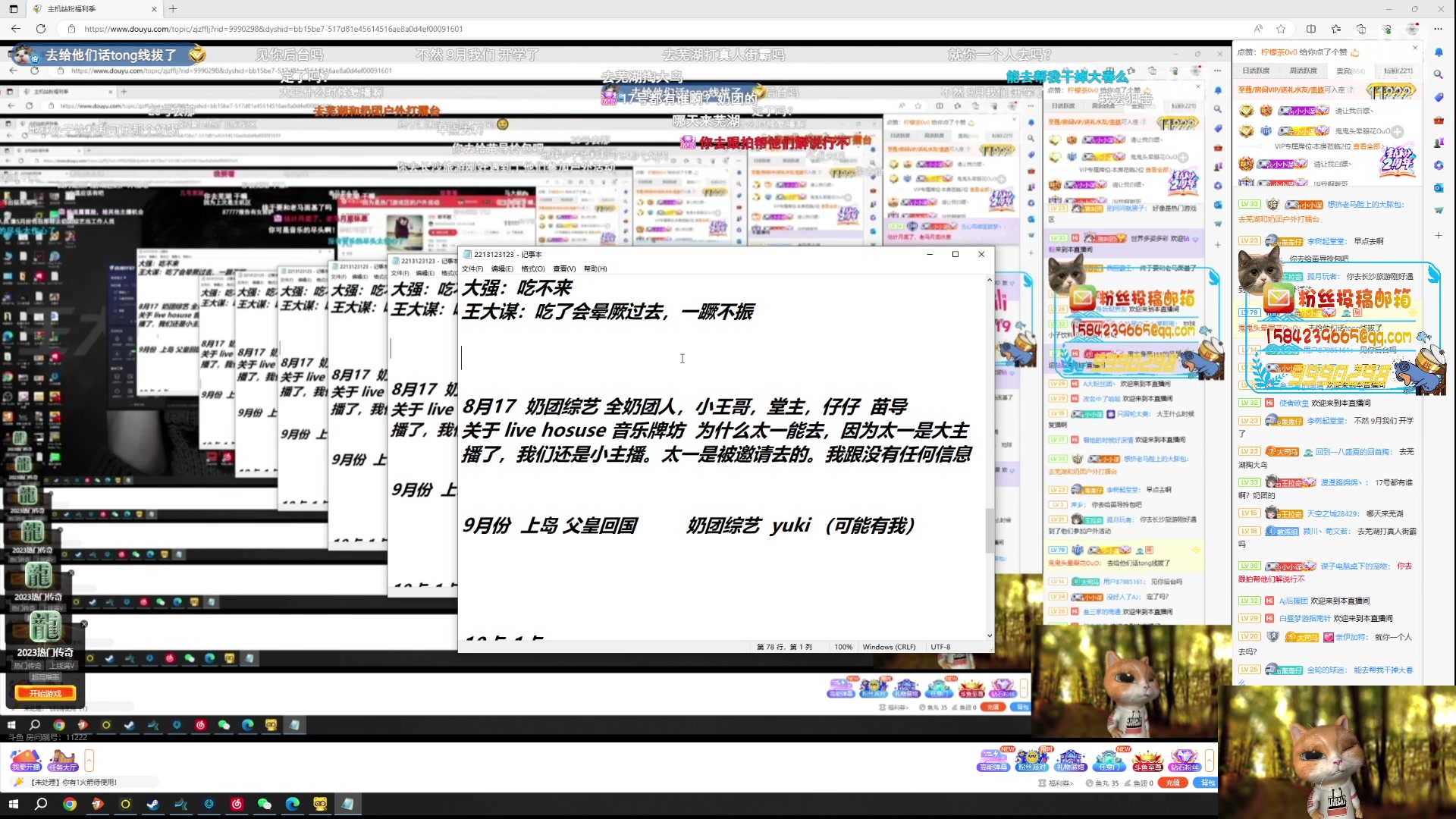1456x819 pixels.
Task: Open Notepad 编辑(E) menu
Action: (x=502, y=268)
